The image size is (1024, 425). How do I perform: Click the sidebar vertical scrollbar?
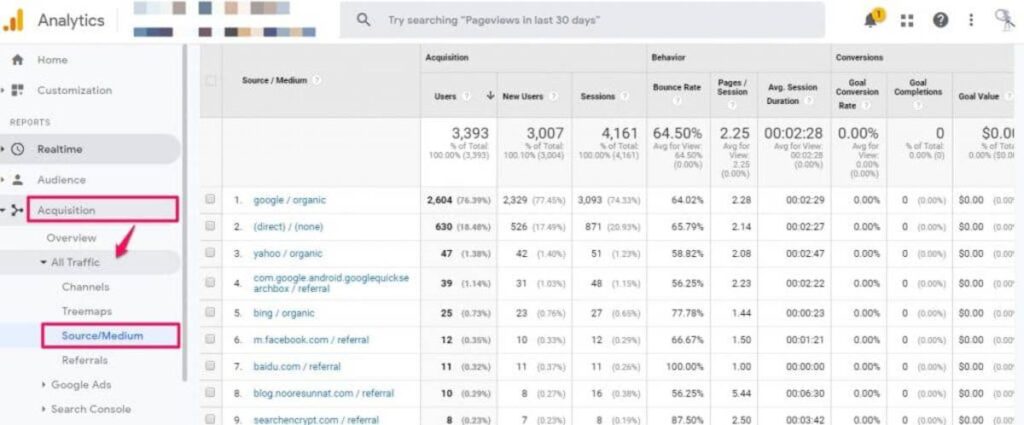tap(185, 212)
